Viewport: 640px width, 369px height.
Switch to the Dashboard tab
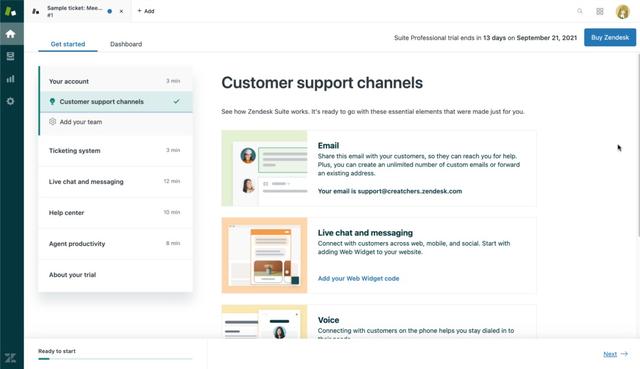pos(126,44)
